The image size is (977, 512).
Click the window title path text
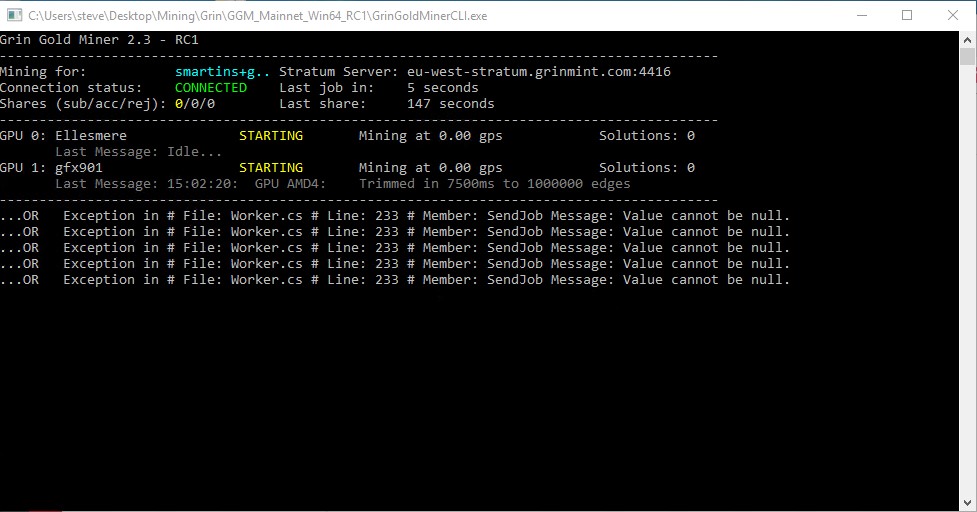[x=257, y=16]
